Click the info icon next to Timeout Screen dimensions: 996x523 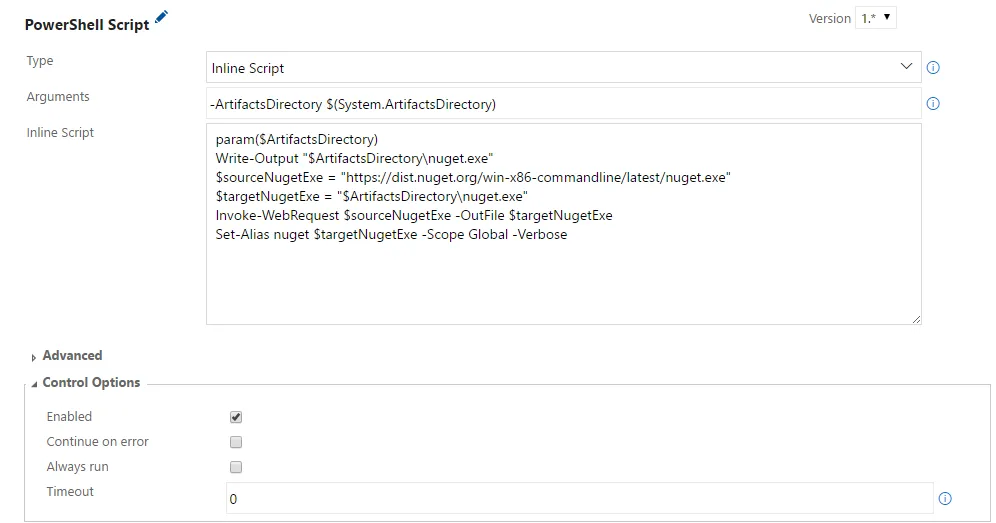[x=945, y=498]
